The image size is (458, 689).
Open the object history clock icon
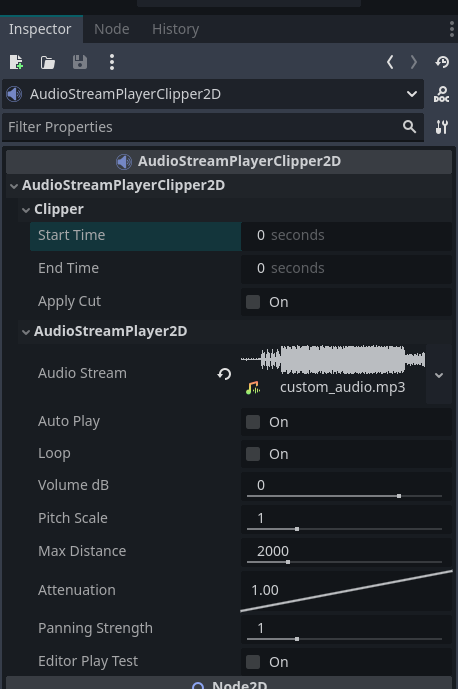pos(442,62)
